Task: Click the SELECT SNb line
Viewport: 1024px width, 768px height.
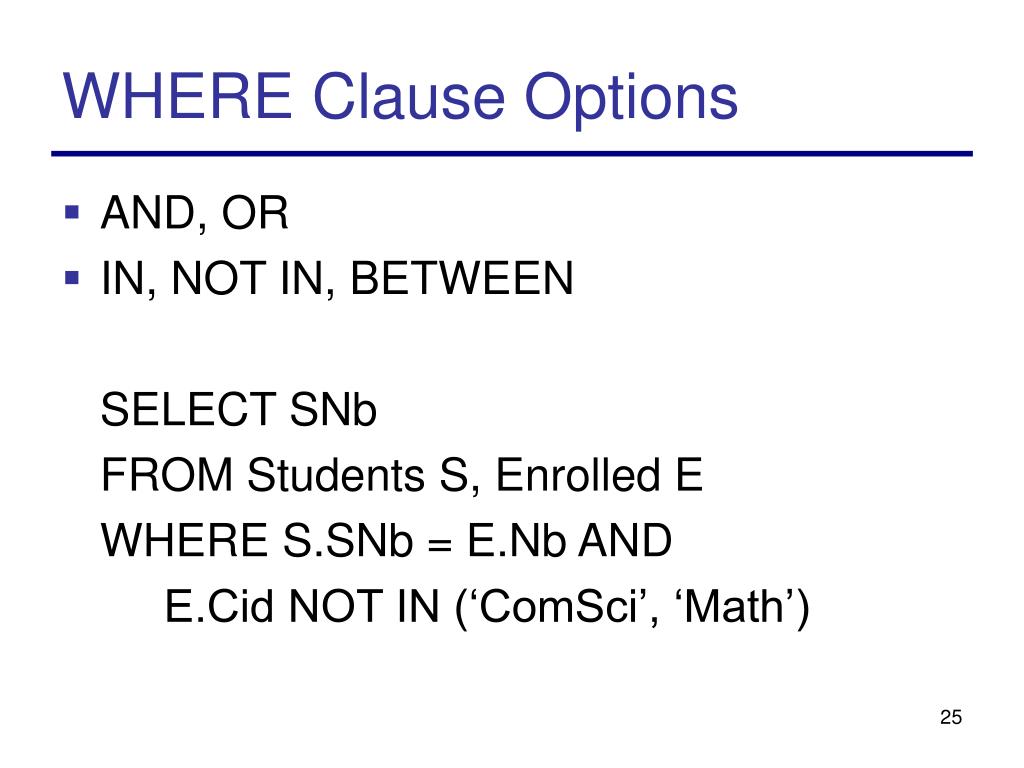Action: point(239,410)
